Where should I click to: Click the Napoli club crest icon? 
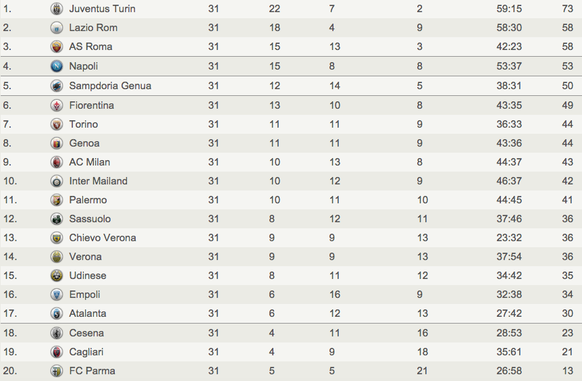coord(56,66)
